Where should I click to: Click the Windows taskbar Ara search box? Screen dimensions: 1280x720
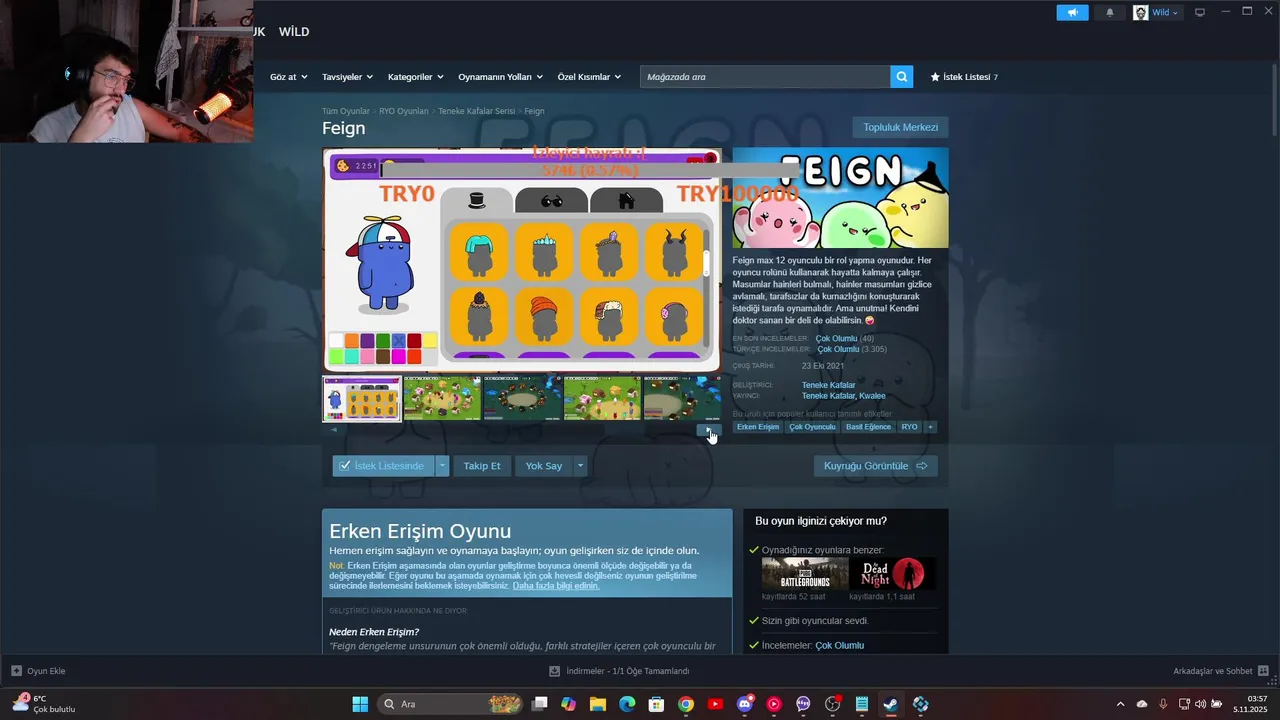point(451,704)
